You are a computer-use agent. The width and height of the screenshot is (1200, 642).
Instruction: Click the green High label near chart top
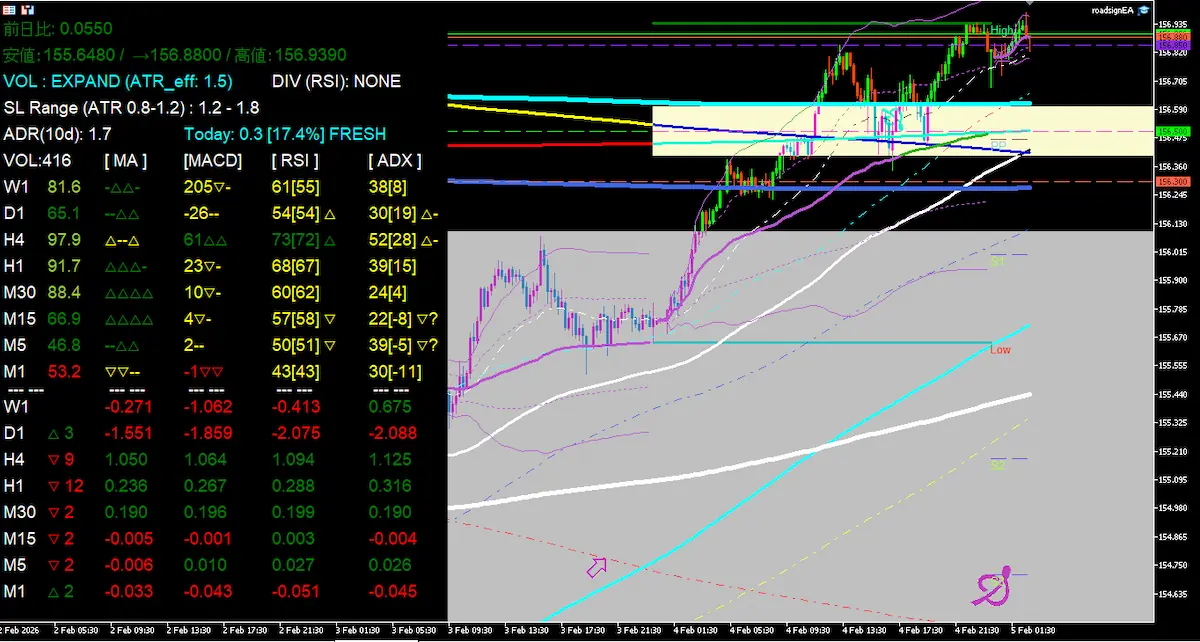[1003, 31]
